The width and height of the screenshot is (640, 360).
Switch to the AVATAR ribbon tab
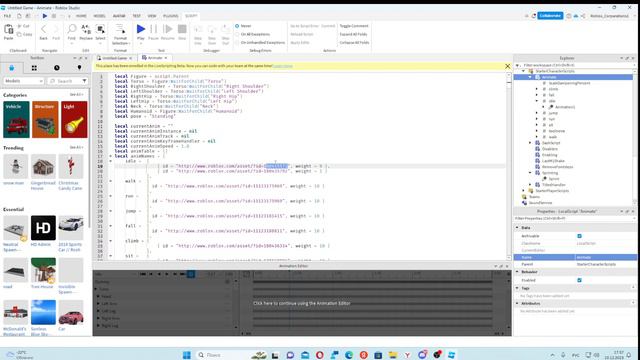[x=119, y=16]
